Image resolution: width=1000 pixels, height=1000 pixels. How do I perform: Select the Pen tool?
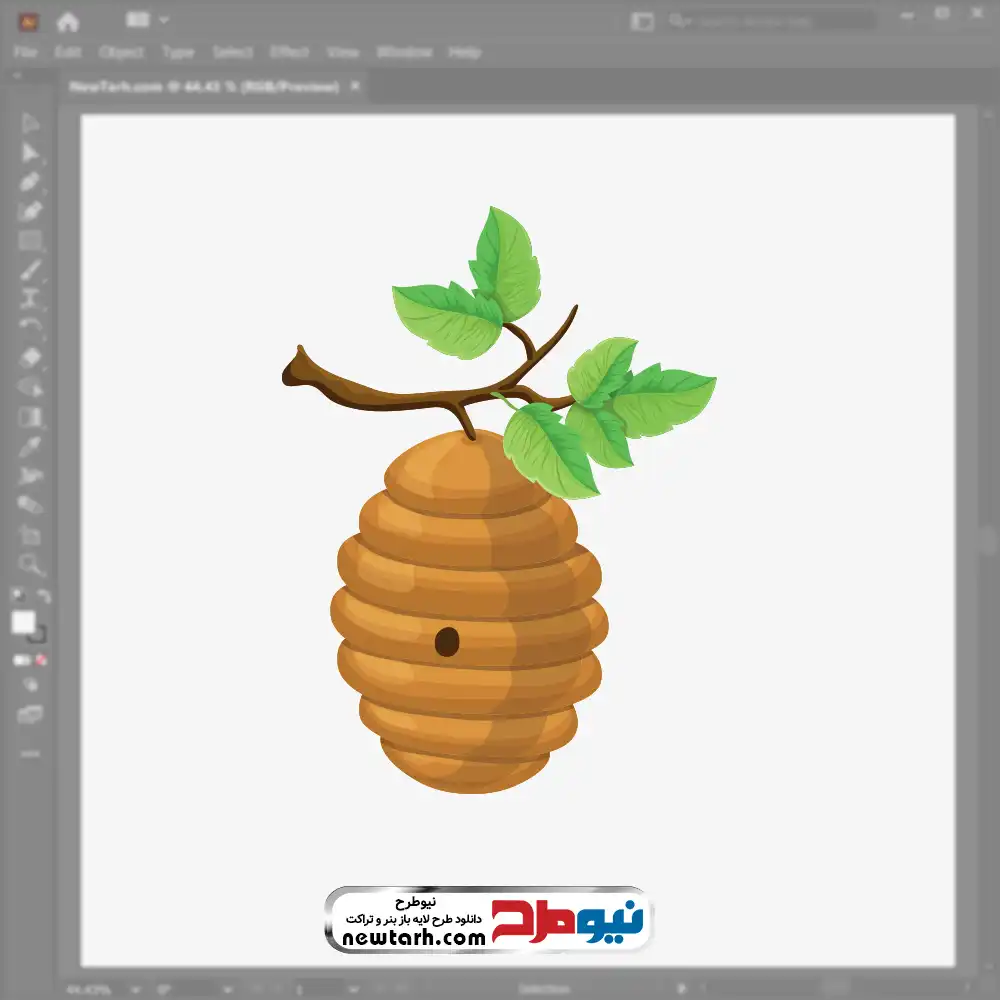pos(30,182)
